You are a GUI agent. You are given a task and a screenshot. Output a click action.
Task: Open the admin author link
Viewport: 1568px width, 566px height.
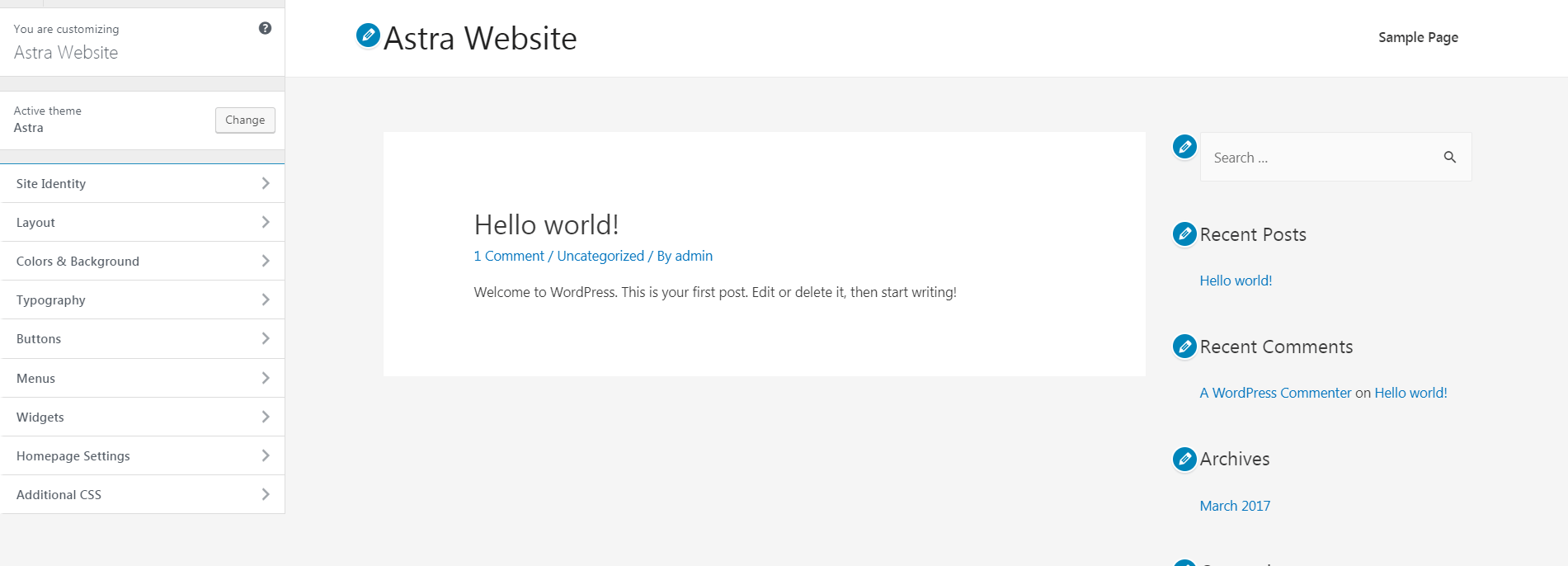[694, 256]
